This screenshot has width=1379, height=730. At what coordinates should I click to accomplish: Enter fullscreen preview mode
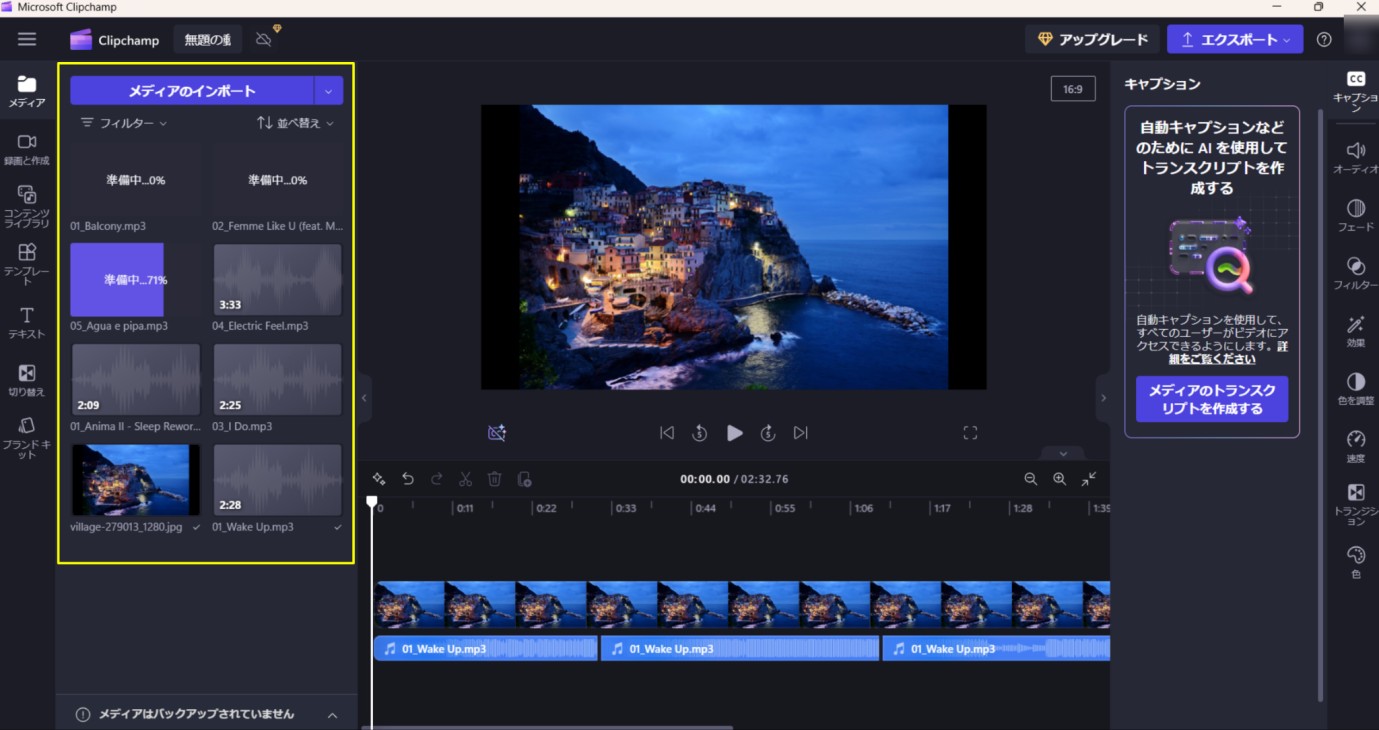(x=970, y=433)
